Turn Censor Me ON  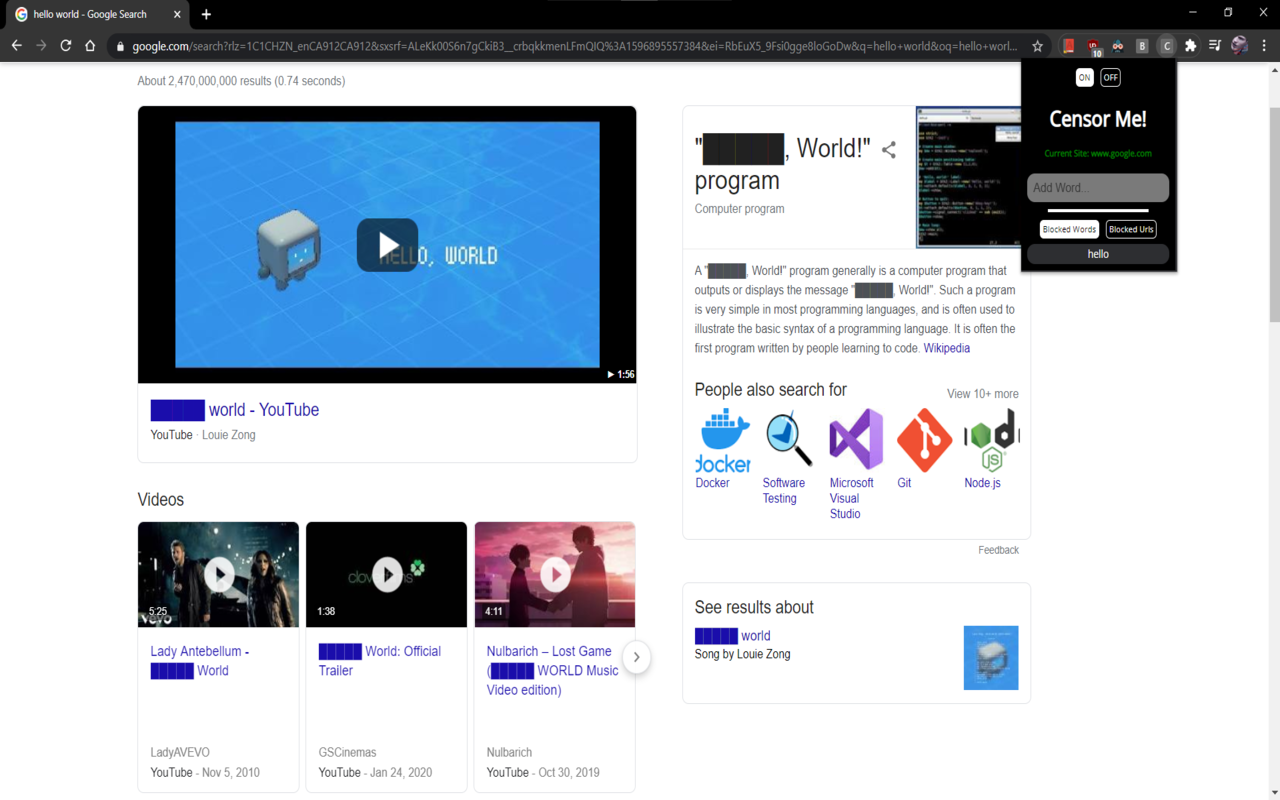(x=1084, y=77)
